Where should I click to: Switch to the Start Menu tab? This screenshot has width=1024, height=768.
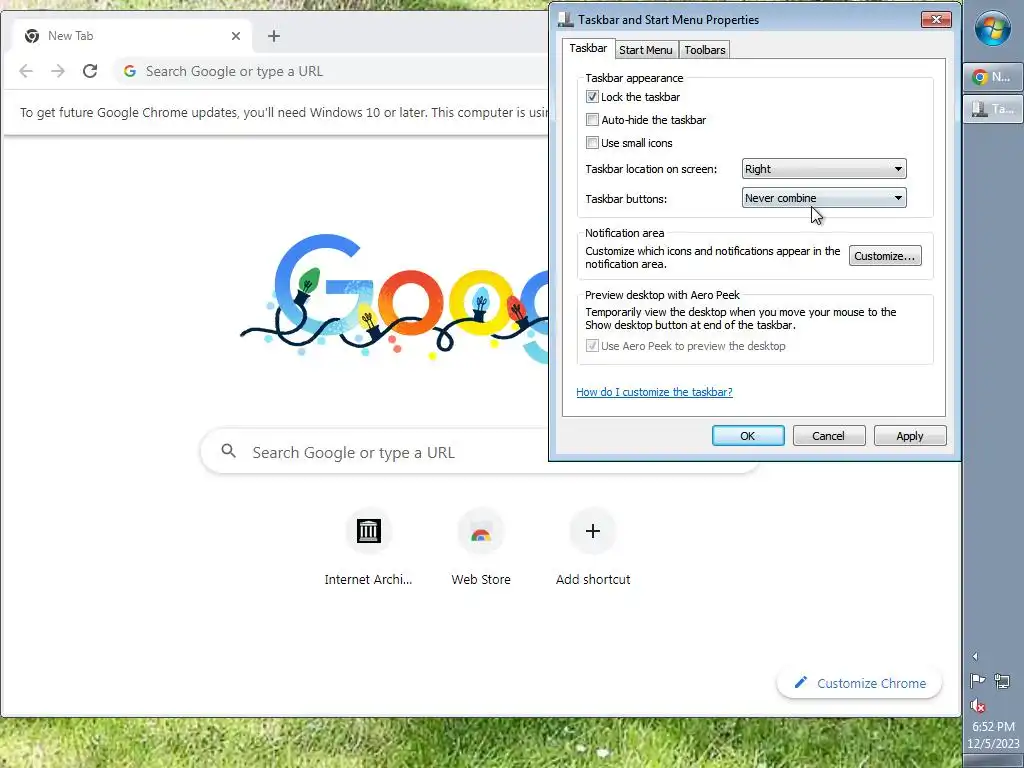646,50
